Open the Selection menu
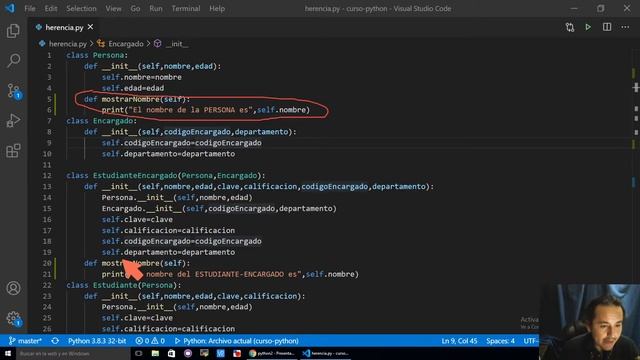This screenshot has height=360, width=640. coord(81,8)
